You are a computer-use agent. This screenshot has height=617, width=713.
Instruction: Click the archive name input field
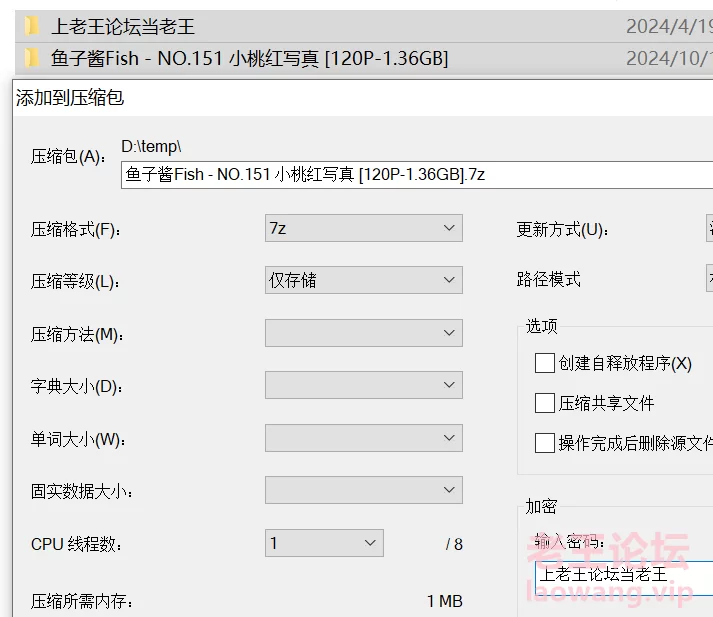pos(417,175)
